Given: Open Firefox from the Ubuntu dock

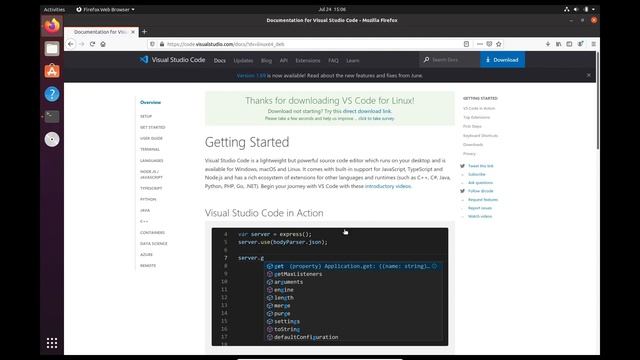Looking at the screenshot, I should point(52,26).
